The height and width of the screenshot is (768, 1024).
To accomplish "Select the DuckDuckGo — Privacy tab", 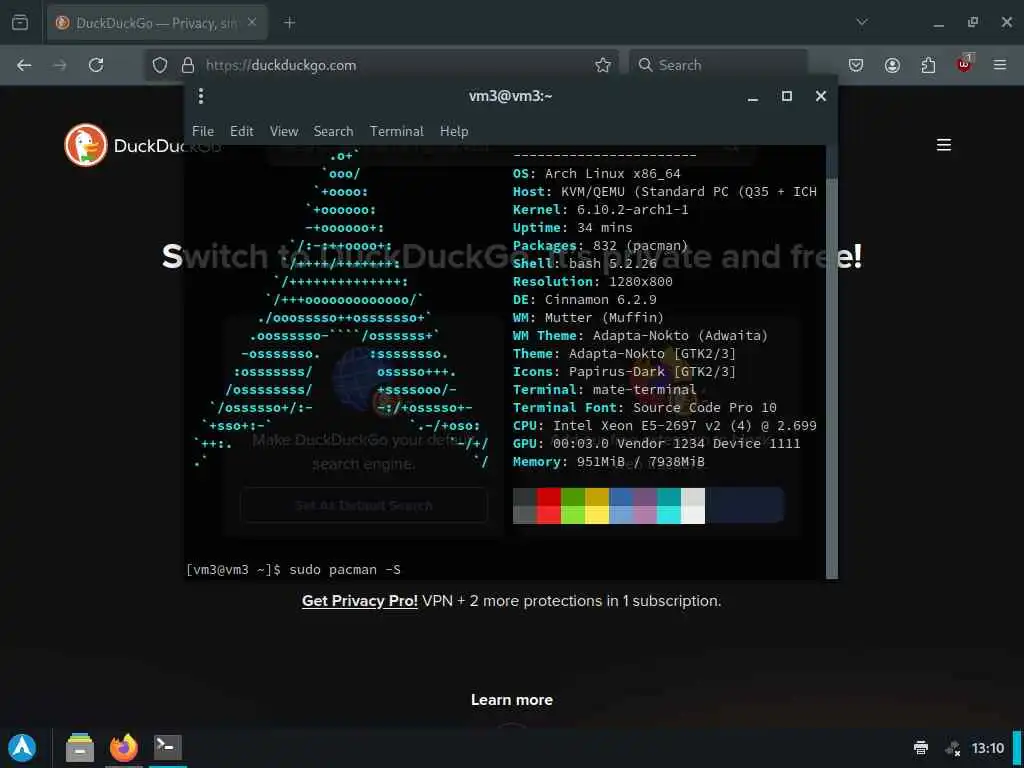I will coord(157,23).
